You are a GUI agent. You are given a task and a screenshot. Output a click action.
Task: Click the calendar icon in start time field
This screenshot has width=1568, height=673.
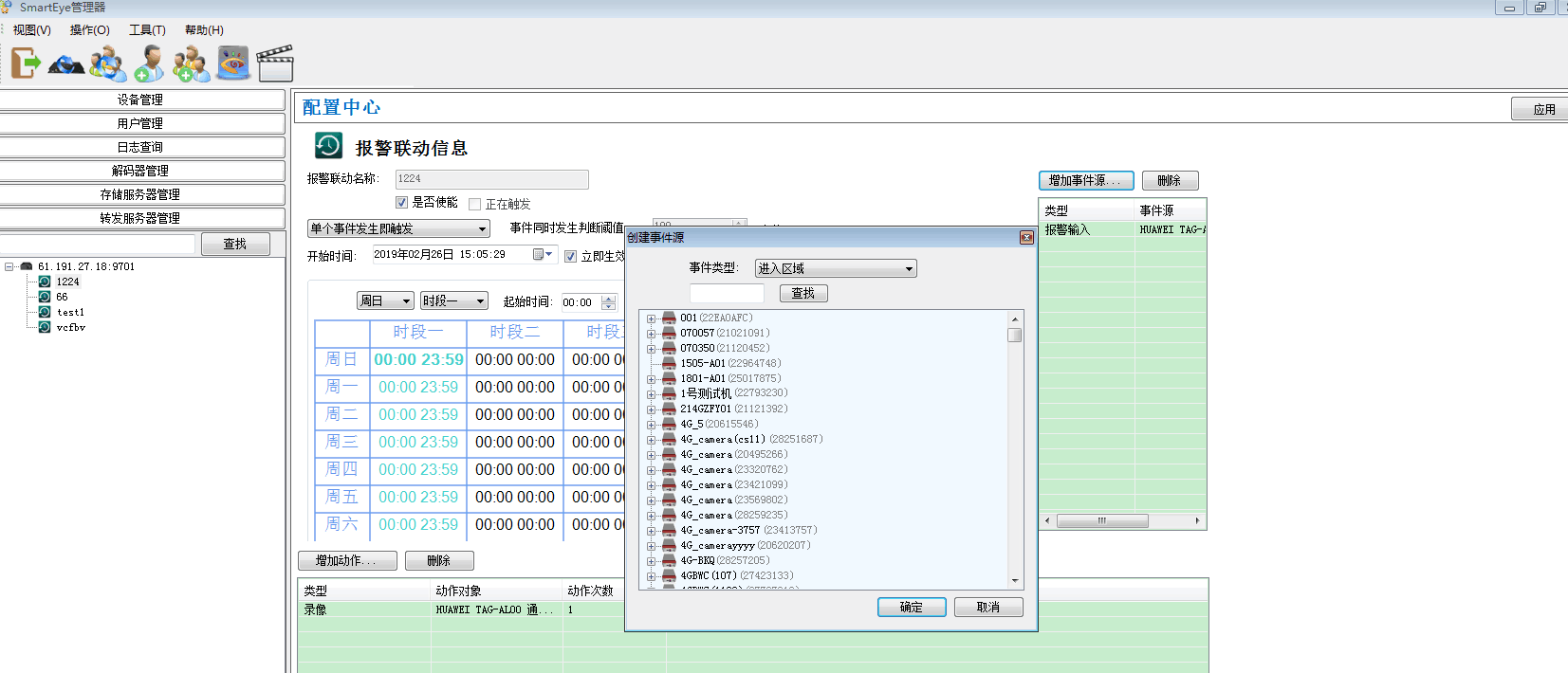pos(539,254)
